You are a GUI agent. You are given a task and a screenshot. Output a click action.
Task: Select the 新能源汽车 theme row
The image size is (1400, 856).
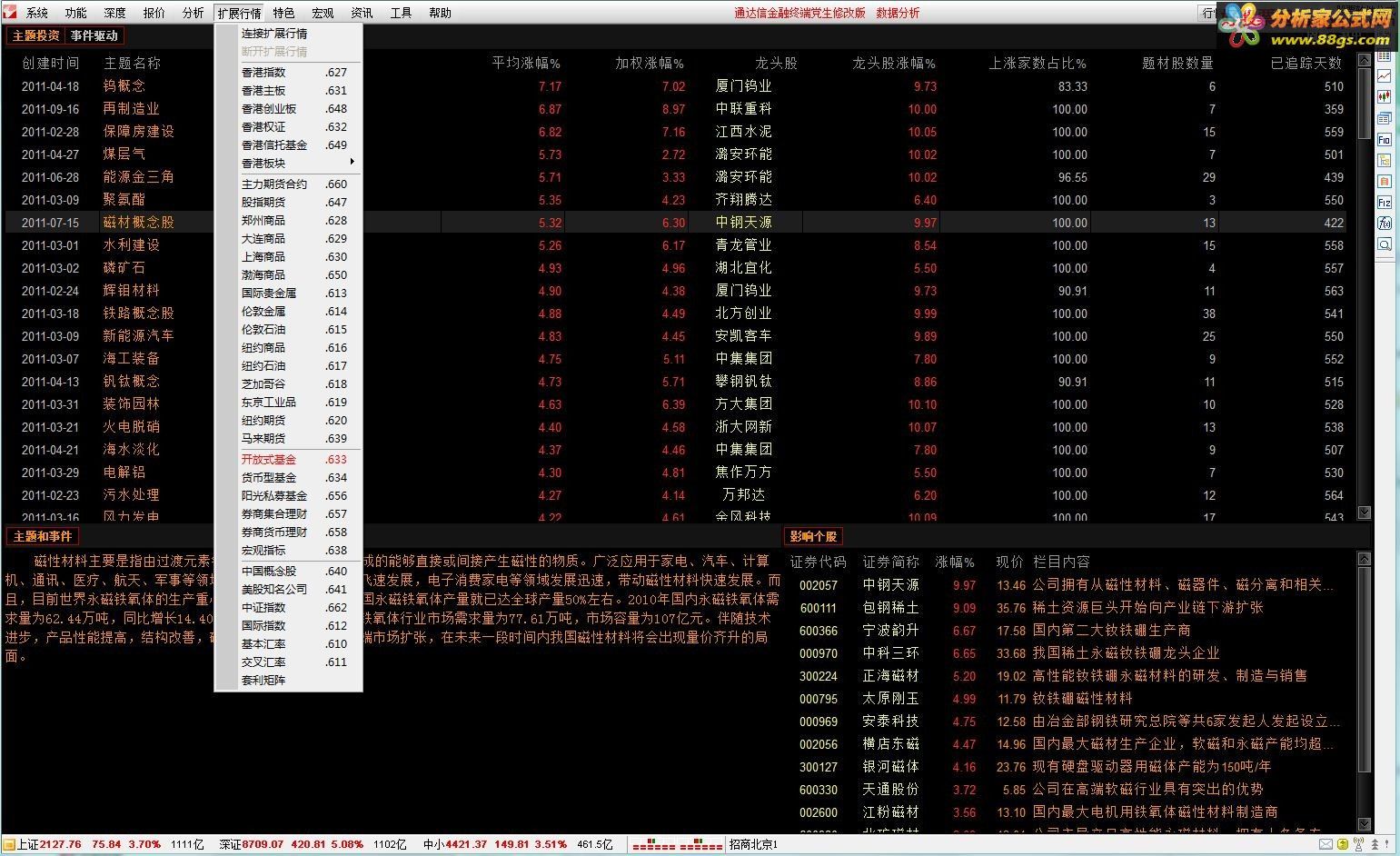click(x=676, y=336)
